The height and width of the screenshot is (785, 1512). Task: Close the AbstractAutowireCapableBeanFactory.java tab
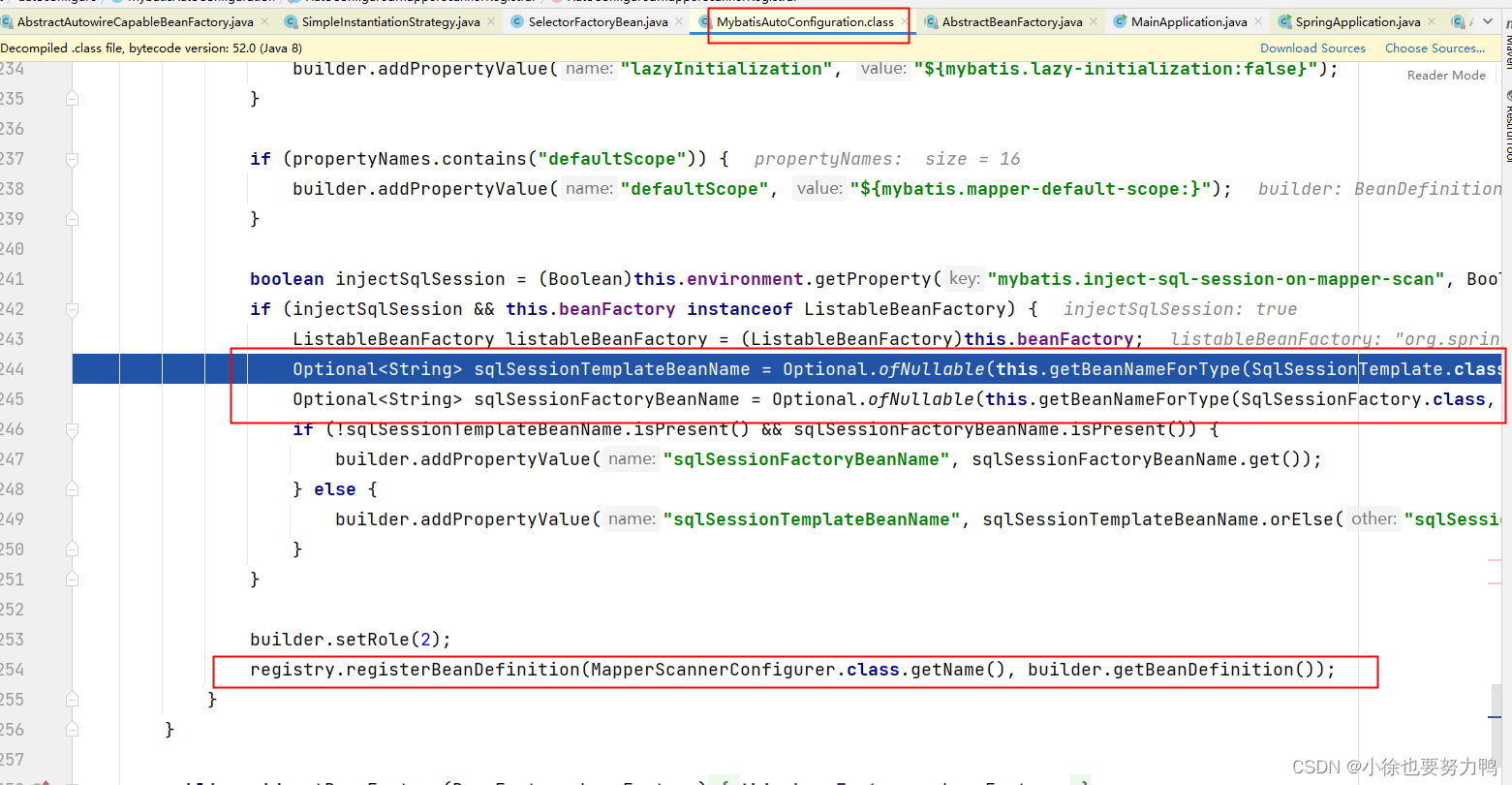264,21
